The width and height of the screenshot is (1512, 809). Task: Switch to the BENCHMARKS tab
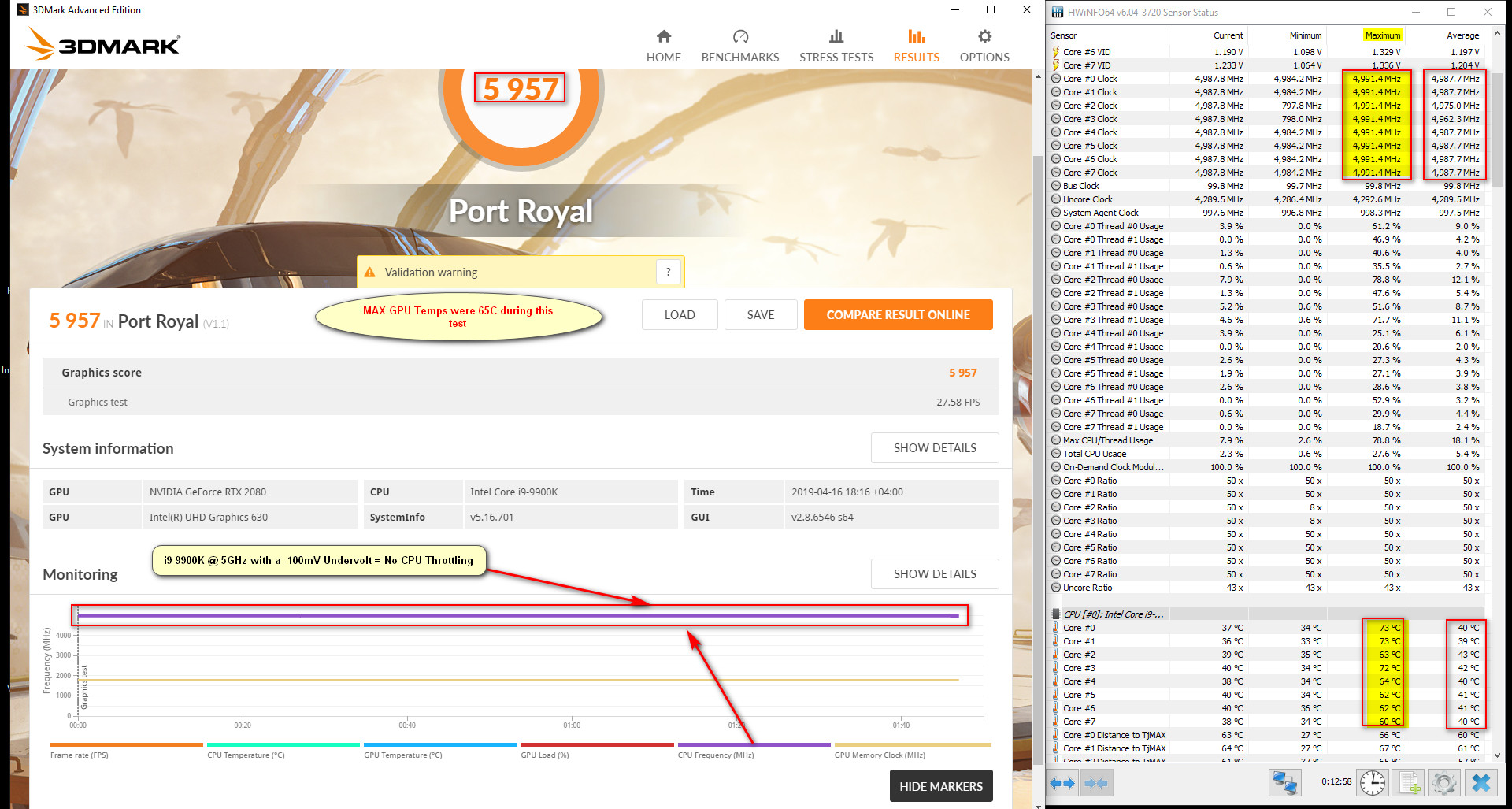tap(739, 46)
